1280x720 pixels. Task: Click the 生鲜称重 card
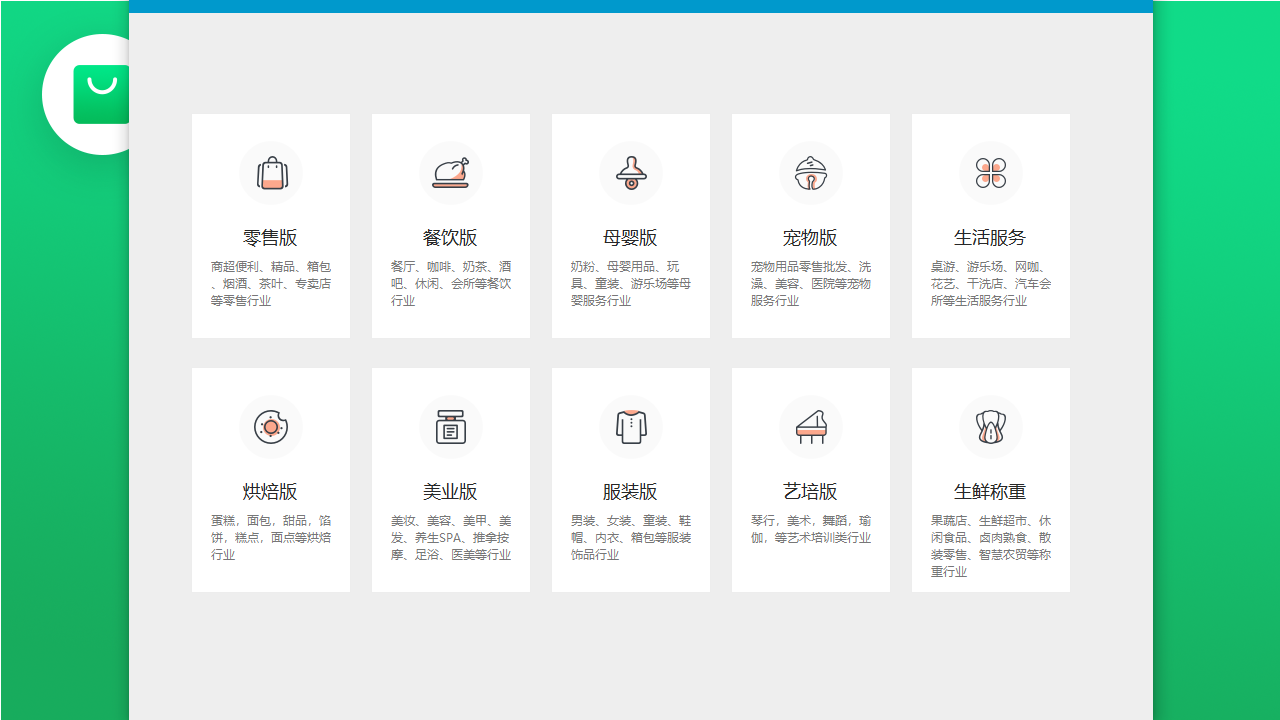click(x=990, y=479)
